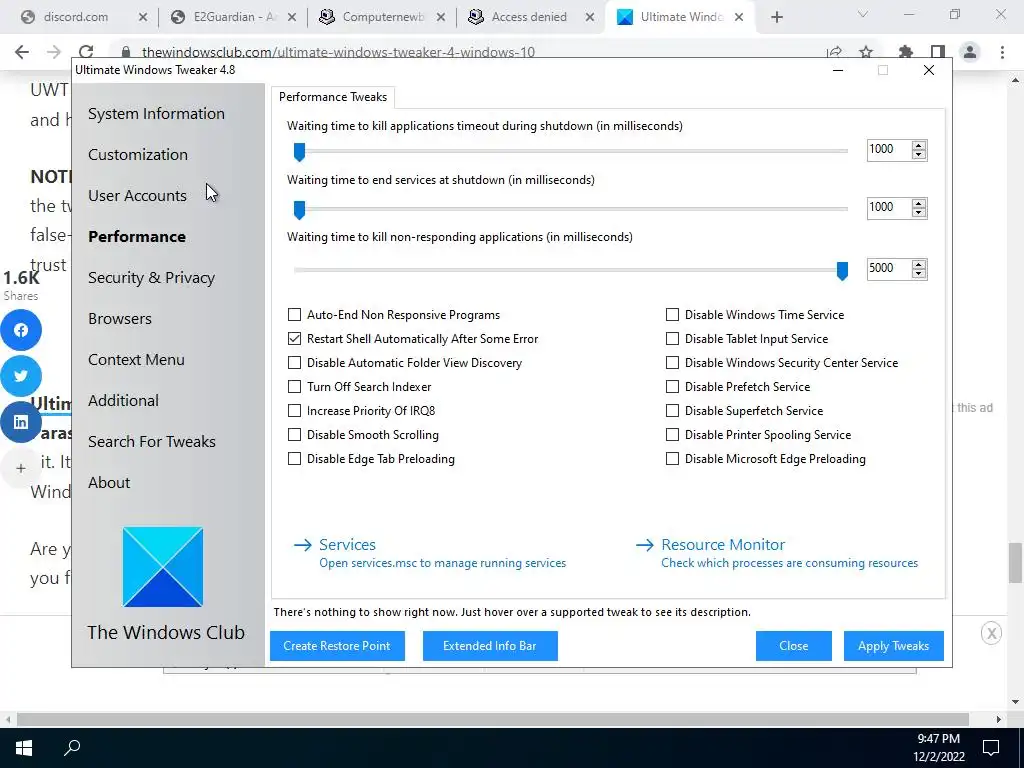1024x768 pixels.
Task: Open a new browser tab with plus
Action: tap(776, 17)
